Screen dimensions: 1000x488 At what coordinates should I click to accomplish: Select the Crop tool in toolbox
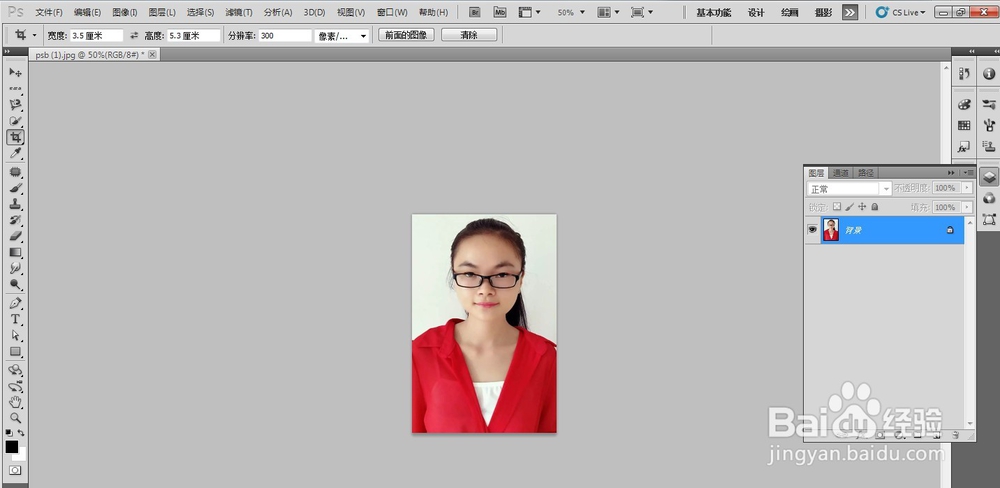(x=15, y=137)
